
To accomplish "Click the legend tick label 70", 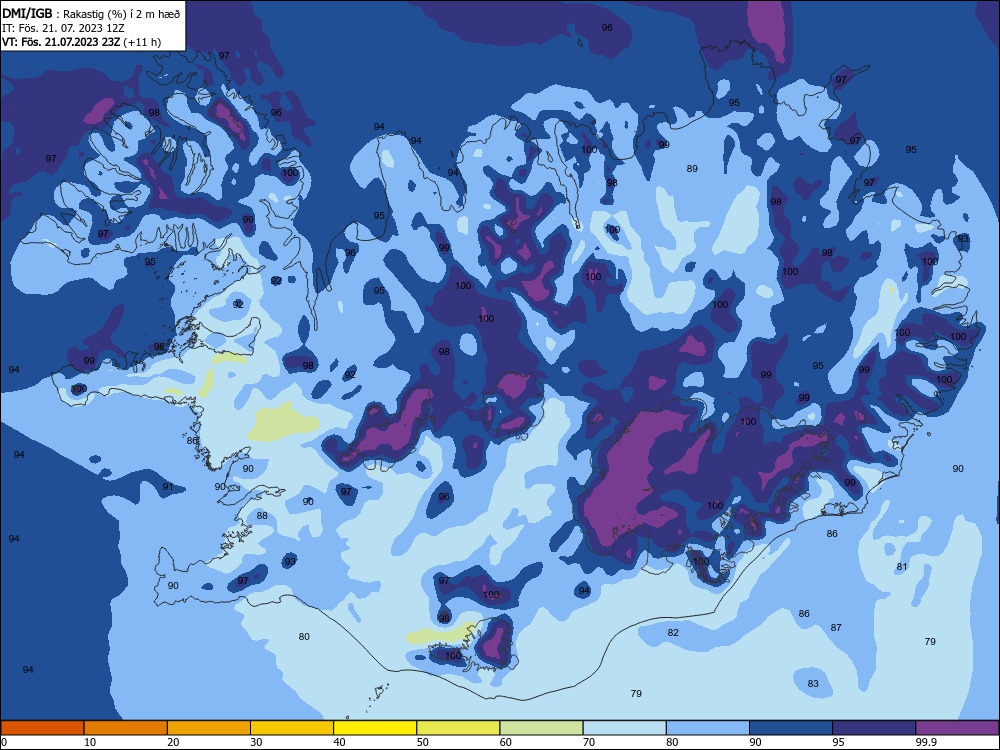I will pyautogui.click(x=589, y=742).
